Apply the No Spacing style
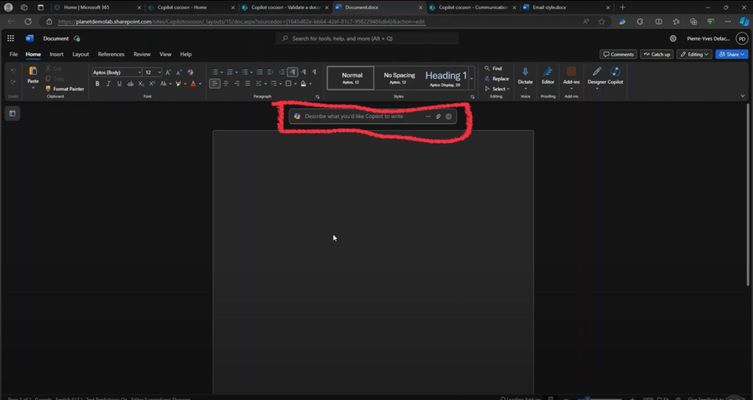The width and height of the screenshot is (753, 400). point(399,78)
